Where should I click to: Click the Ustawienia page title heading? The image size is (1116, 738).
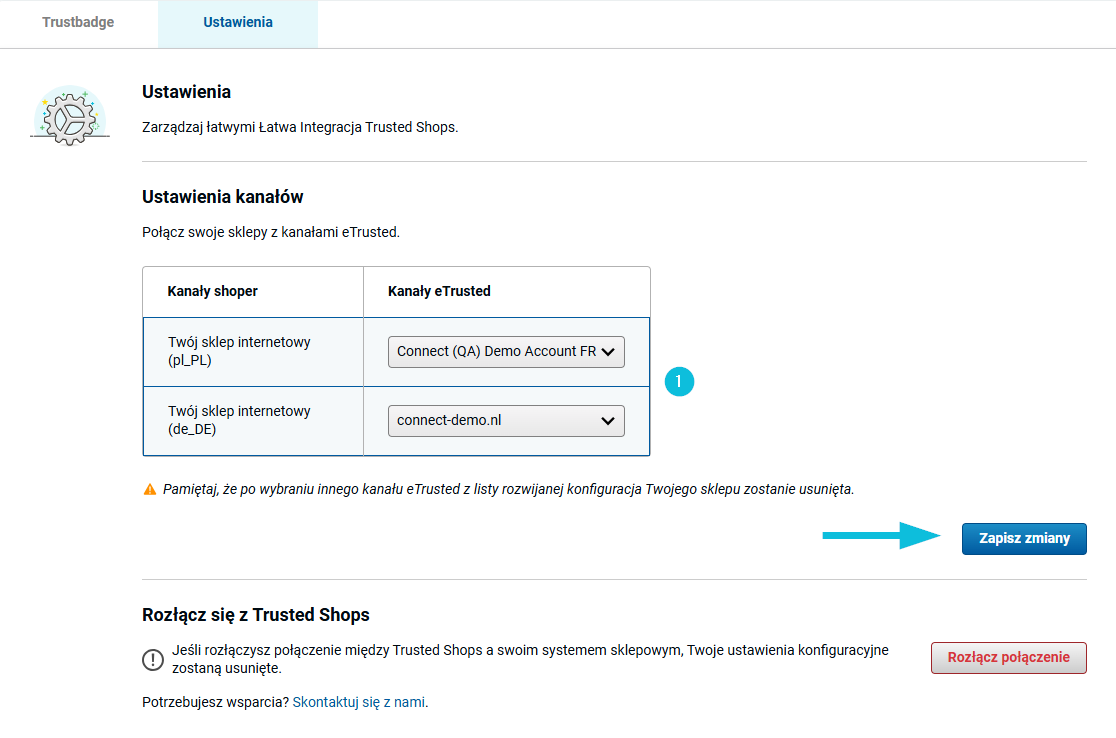click(186, 92)
